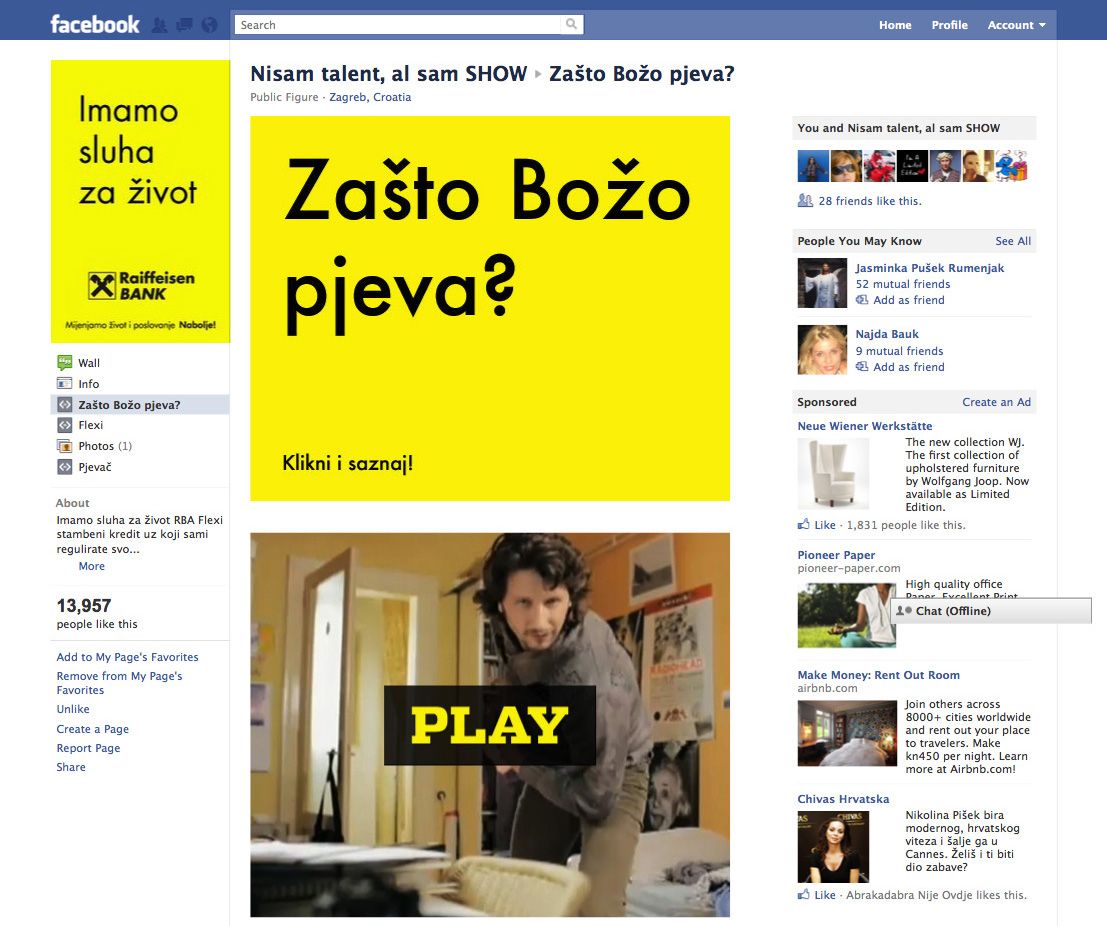This screenshot has height=926, width=1107.
Task: Open the Wall section icon
Action: coord(65,363)
